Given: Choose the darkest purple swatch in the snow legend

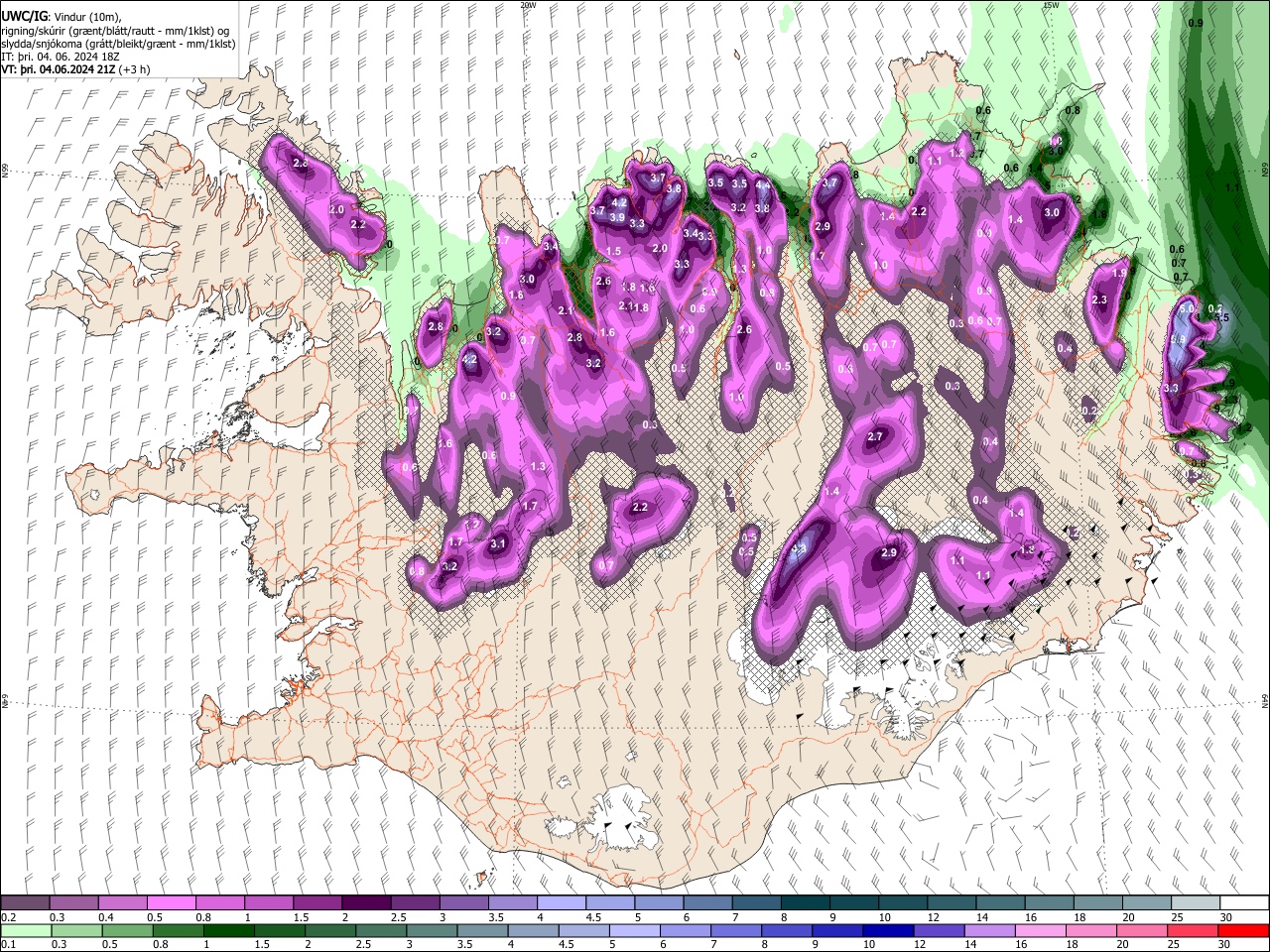Looking at the screenshot, I should point(366,903).
